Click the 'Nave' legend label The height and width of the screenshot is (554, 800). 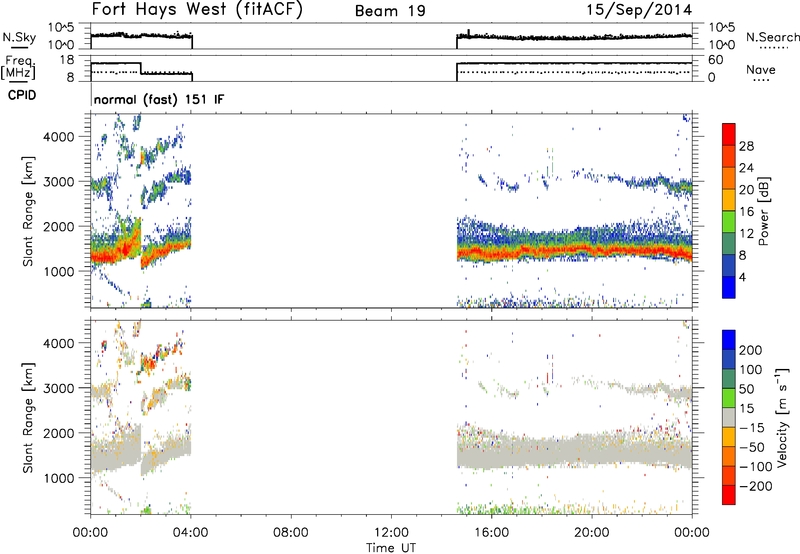(761, 70)
